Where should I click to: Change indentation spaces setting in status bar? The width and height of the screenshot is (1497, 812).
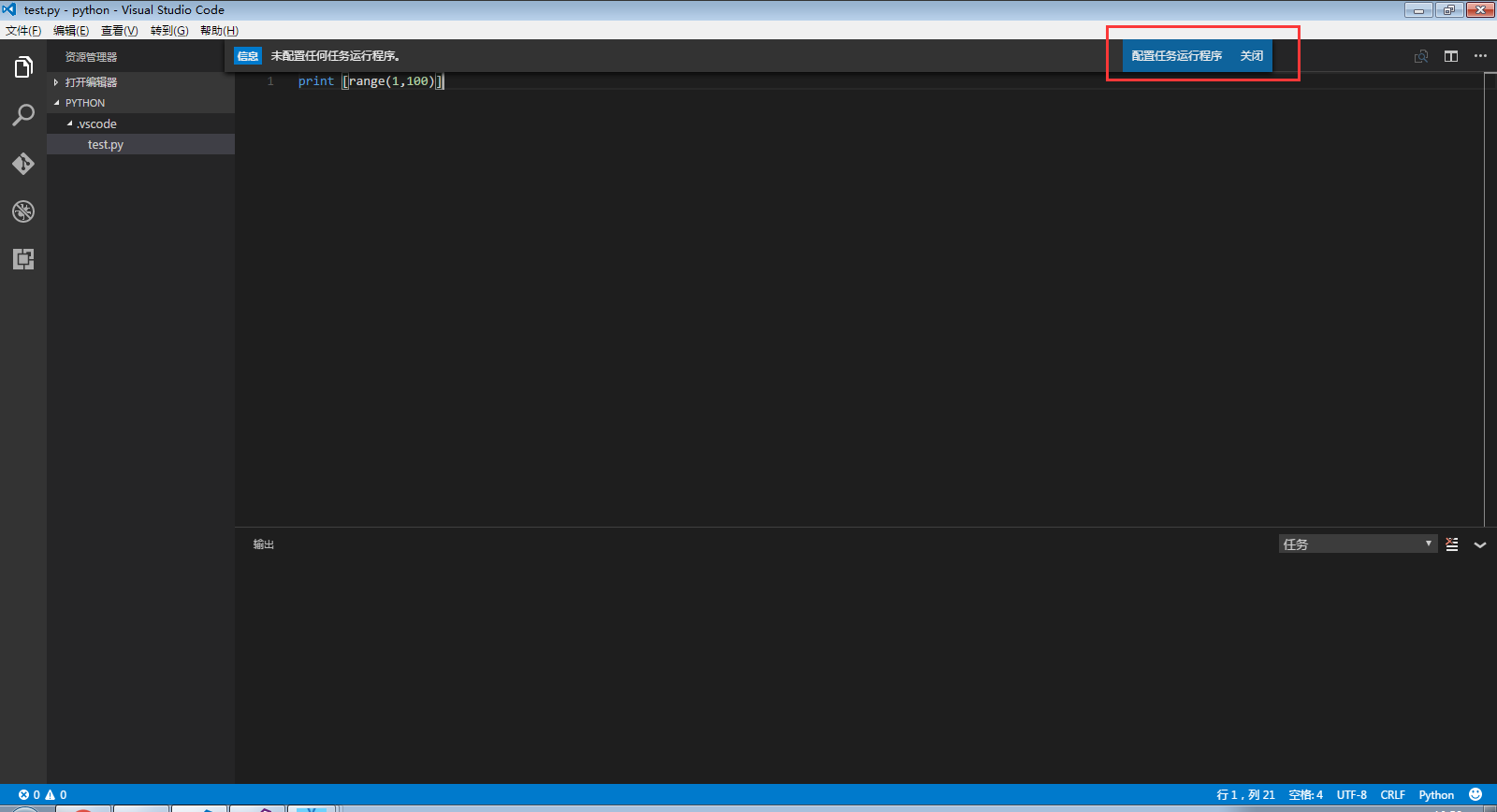coord(1305,794)
